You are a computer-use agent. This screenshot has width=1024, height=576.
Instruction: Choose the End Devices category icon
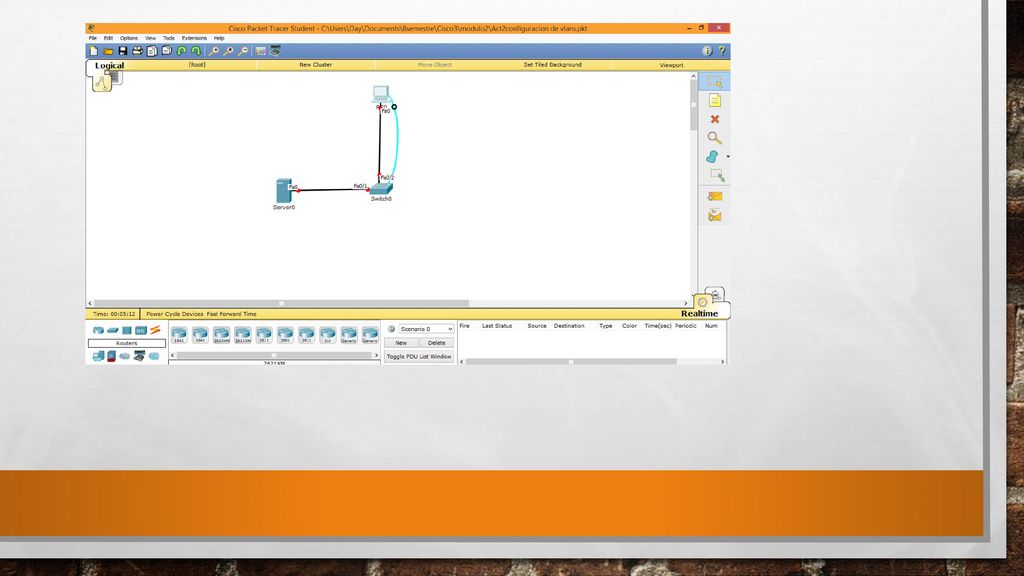(x=98, y=356)
